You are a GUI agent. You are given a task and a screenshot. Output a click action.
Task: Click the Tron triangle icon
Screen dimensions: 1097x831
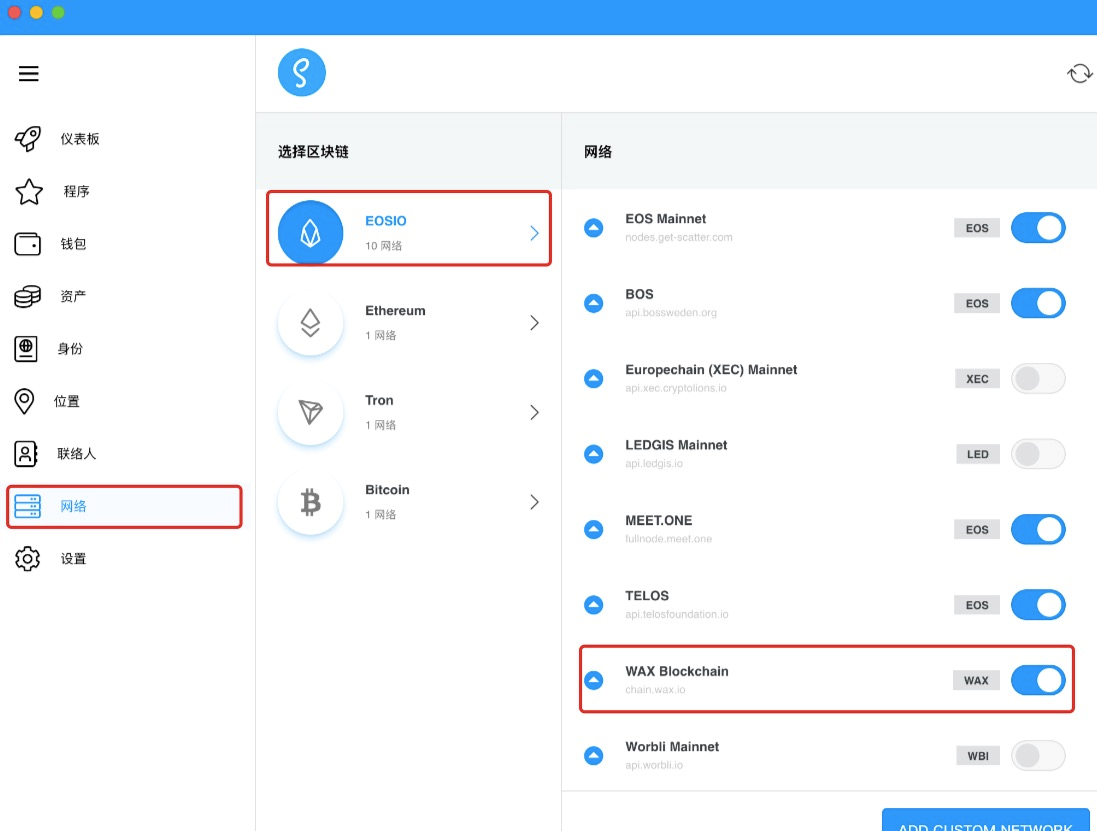pyautogui.click(x=311, y=412)
